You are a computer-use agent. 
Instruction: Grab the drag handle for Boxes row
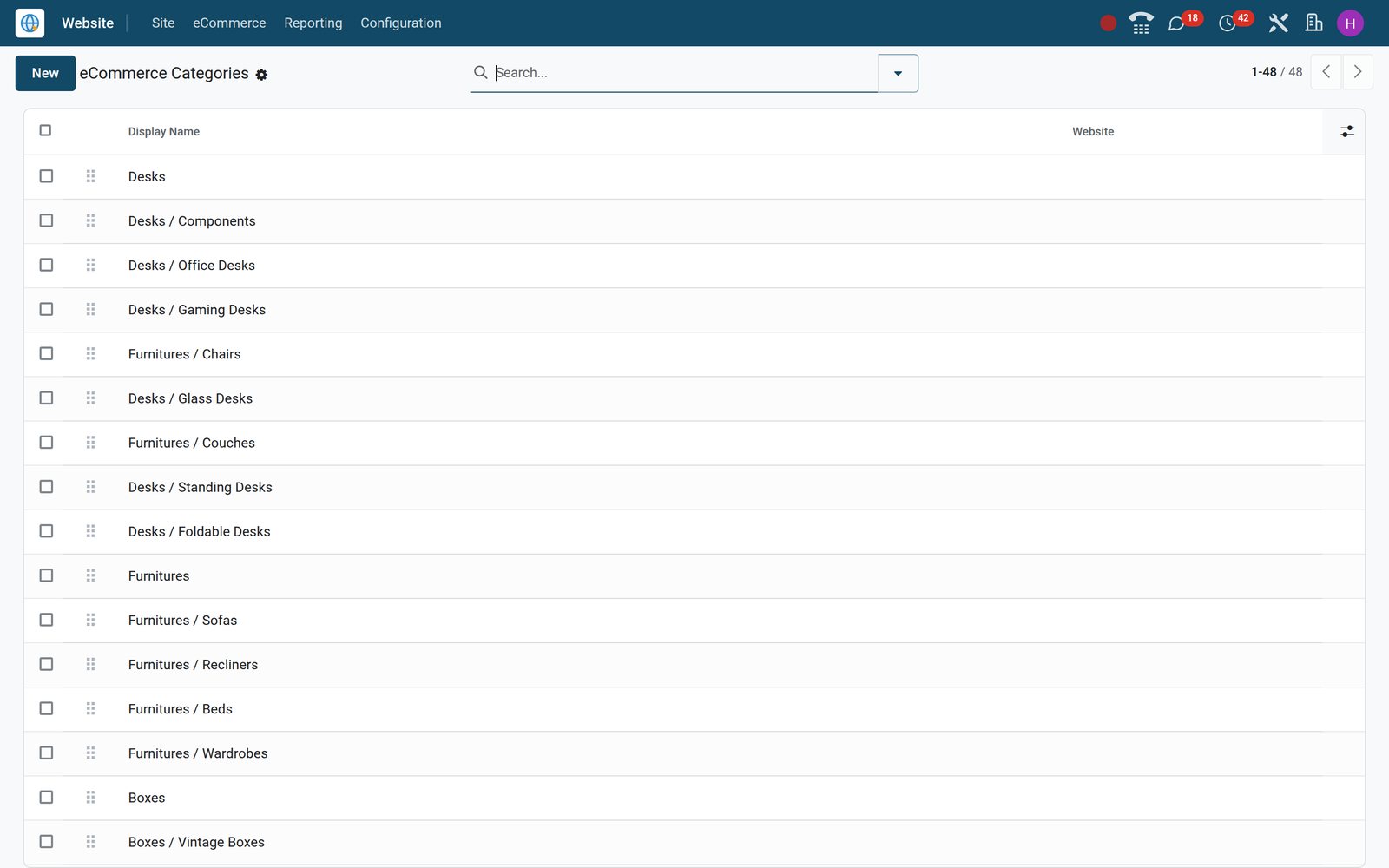90,797
